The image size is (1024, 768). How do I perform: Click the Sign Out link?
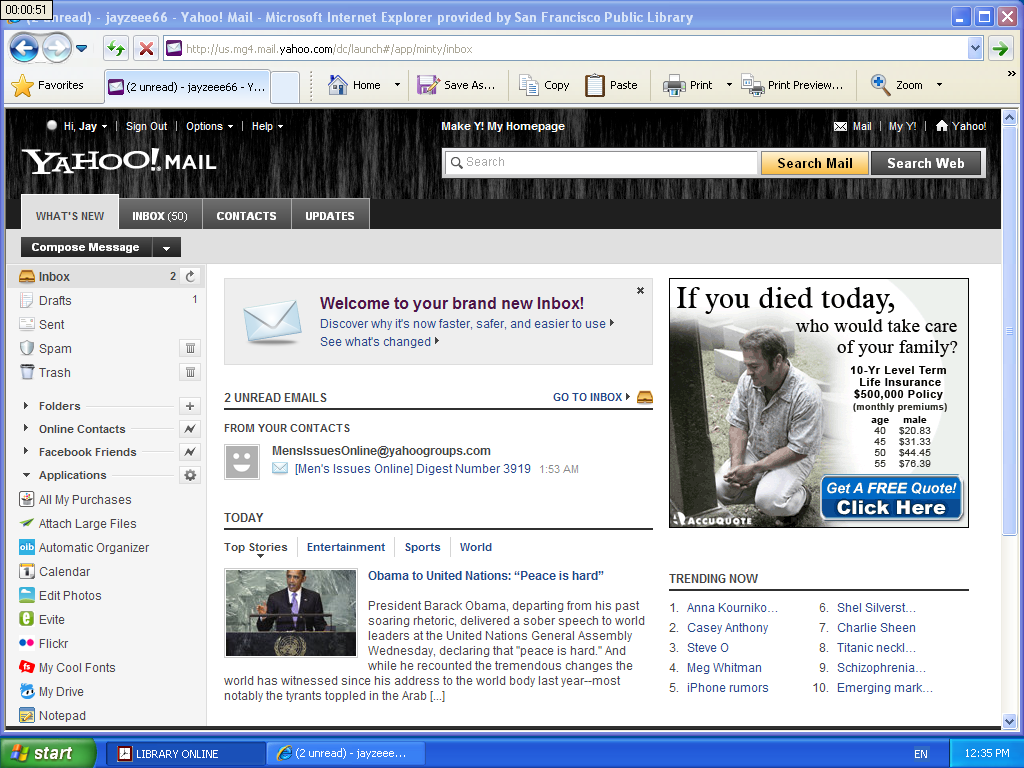[146, 127]
